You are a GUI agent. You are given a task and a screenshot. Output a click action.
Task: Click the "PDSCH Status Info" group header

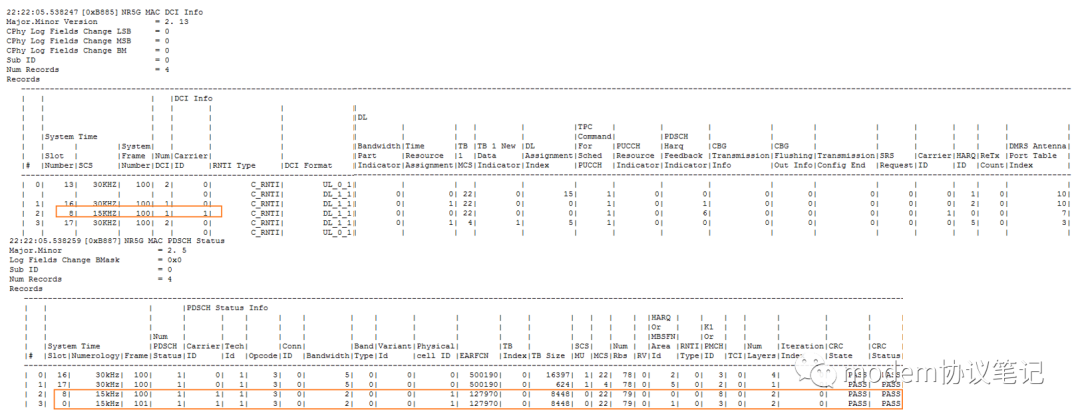pos(227,308)
